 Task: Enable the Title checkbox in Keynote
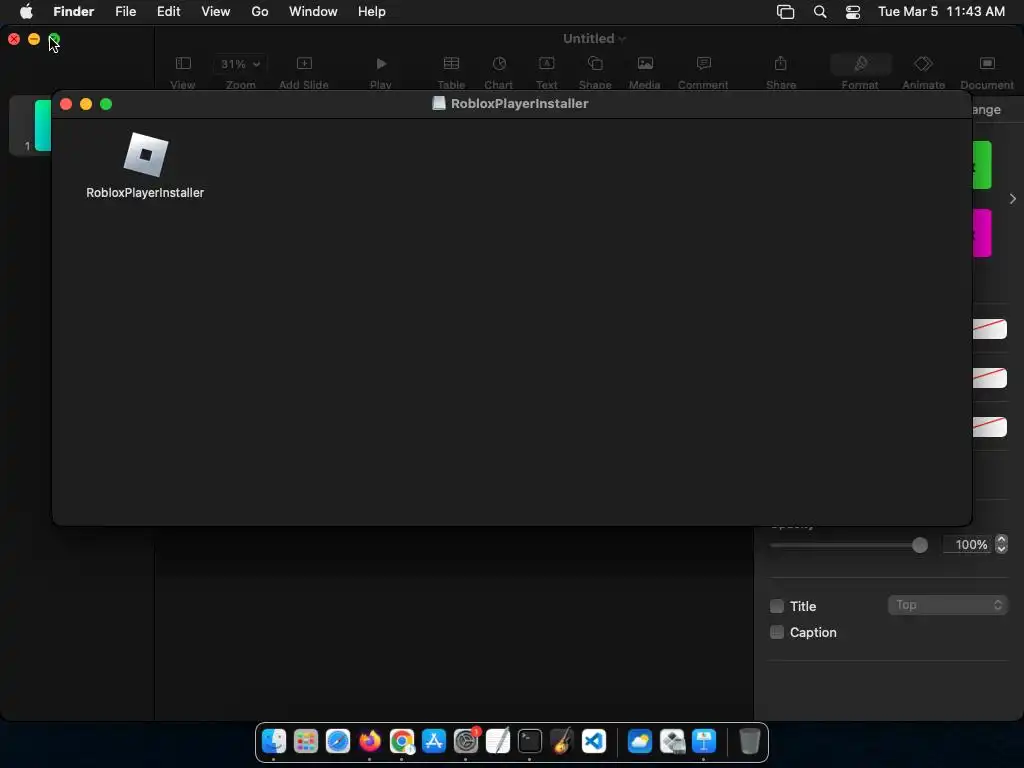click(776, 606)
